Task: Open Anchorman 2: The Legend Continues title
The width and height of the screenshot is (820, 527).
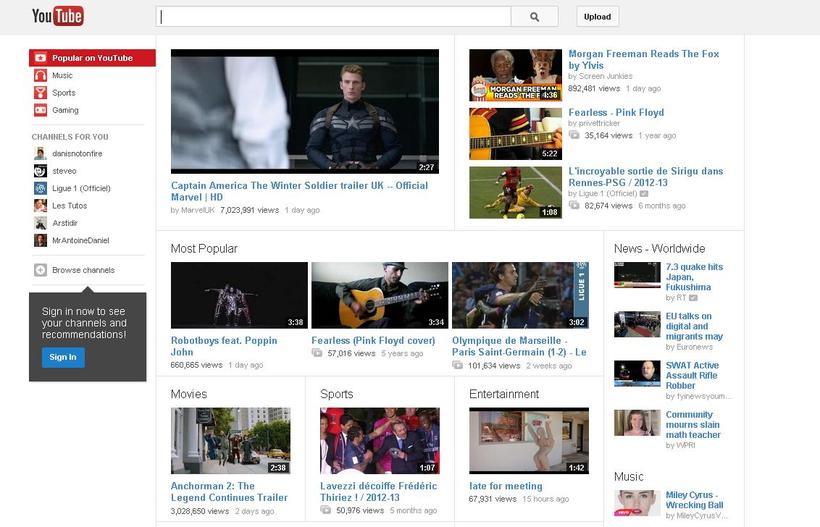Action: tap(229, 491)
